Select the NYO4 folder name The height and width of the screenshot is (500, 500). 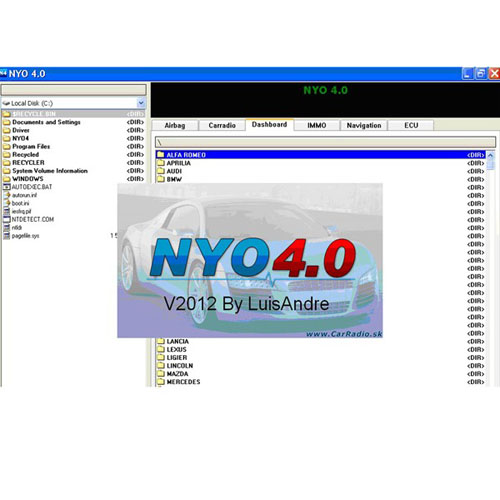click(20, 138)
